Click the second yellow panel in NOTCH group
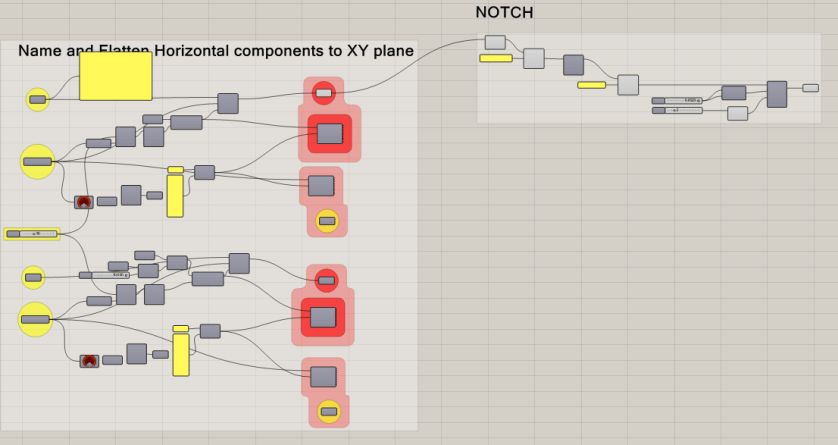838x445 pixels. coord(591,85)
